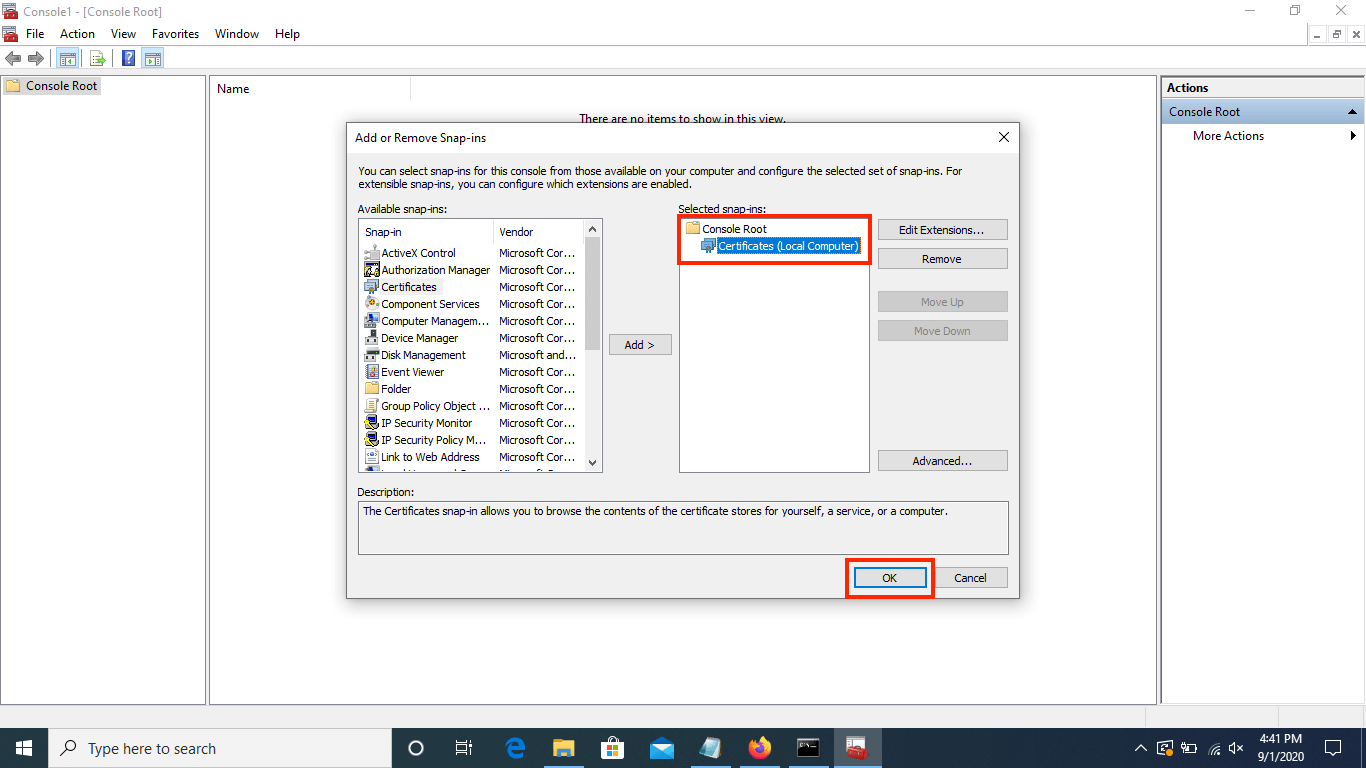Click the Show/Hide Console Tree toolbar icon
This screenshot has width=1366, height=768.
(x=67, y=59)
